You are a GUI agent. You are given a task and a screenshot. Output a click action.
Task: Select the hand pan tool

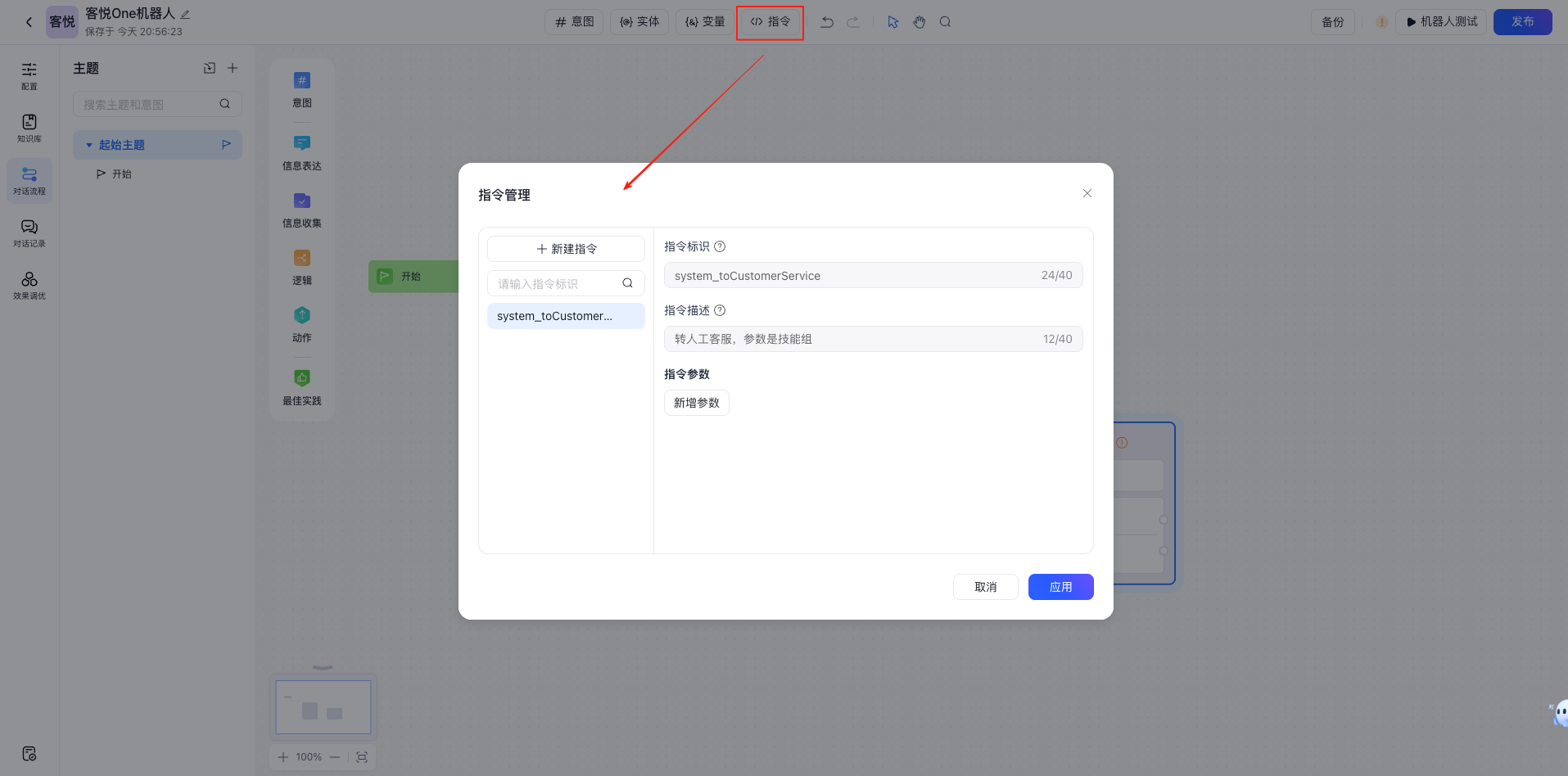[920, 22]
